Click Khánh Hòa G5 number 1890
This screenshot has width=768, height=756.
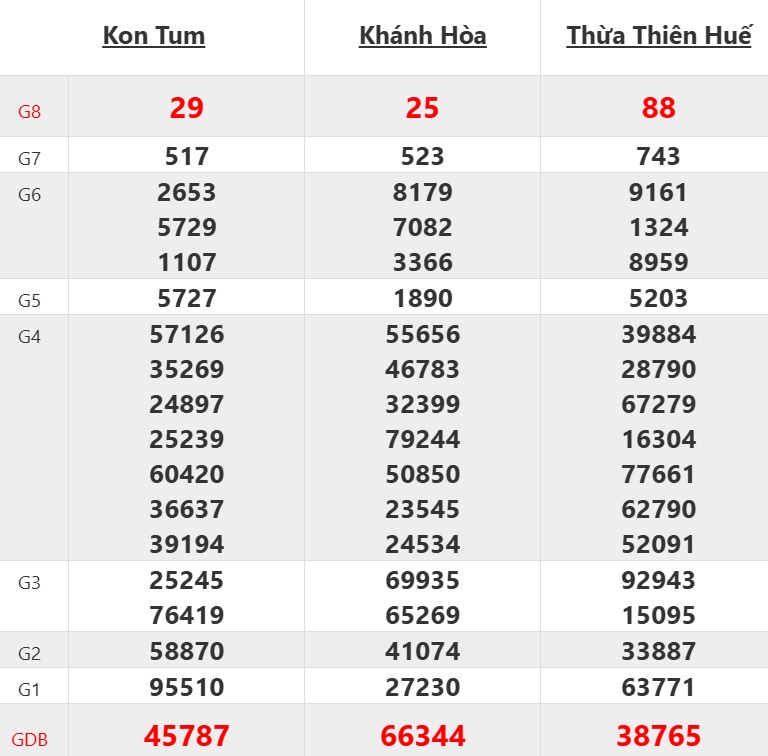click(x=422, y=298)
